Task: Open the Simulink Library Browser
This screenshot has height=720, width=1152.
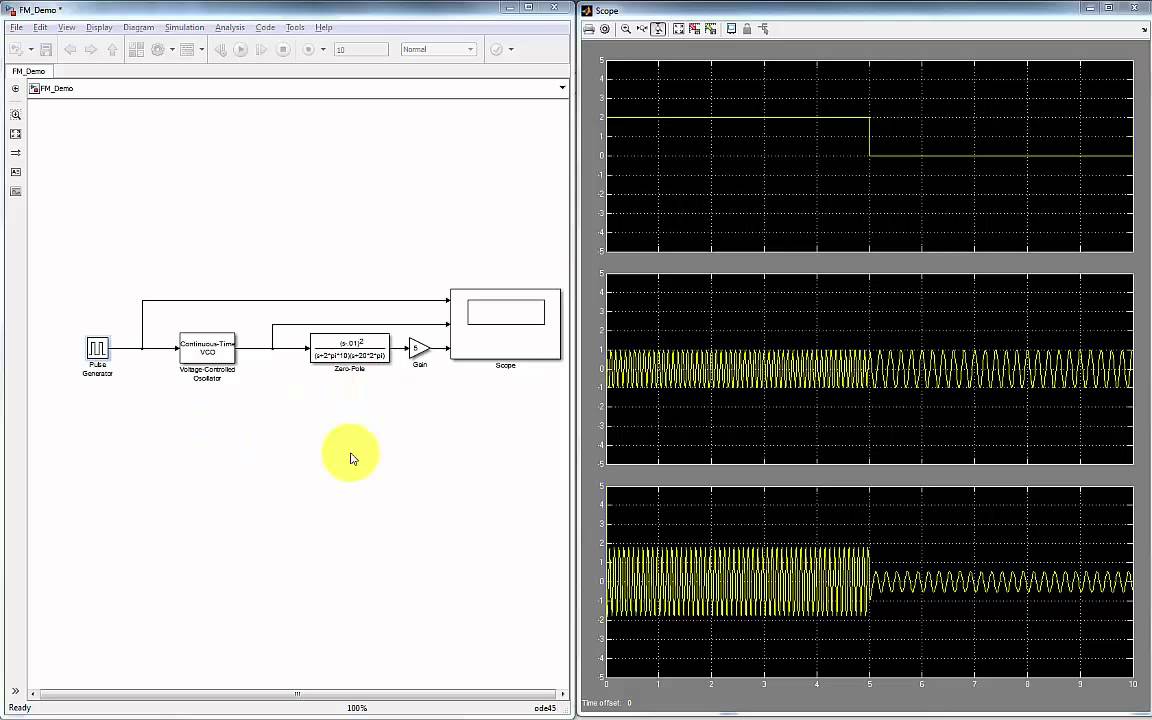Action: coord(136,49)
